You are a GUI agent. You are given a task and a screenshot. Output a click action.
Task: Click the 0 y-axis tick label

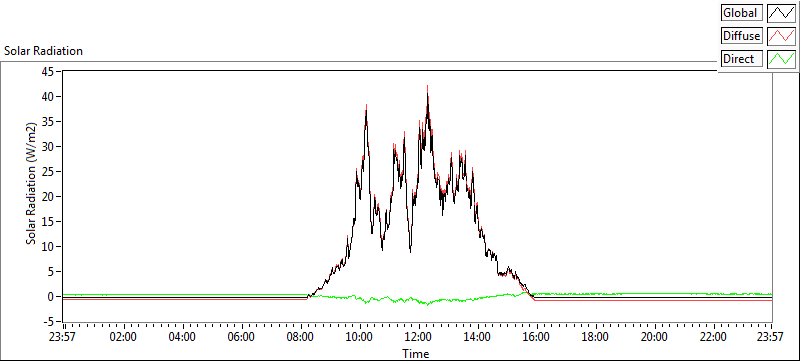click(x=52, y=297)
